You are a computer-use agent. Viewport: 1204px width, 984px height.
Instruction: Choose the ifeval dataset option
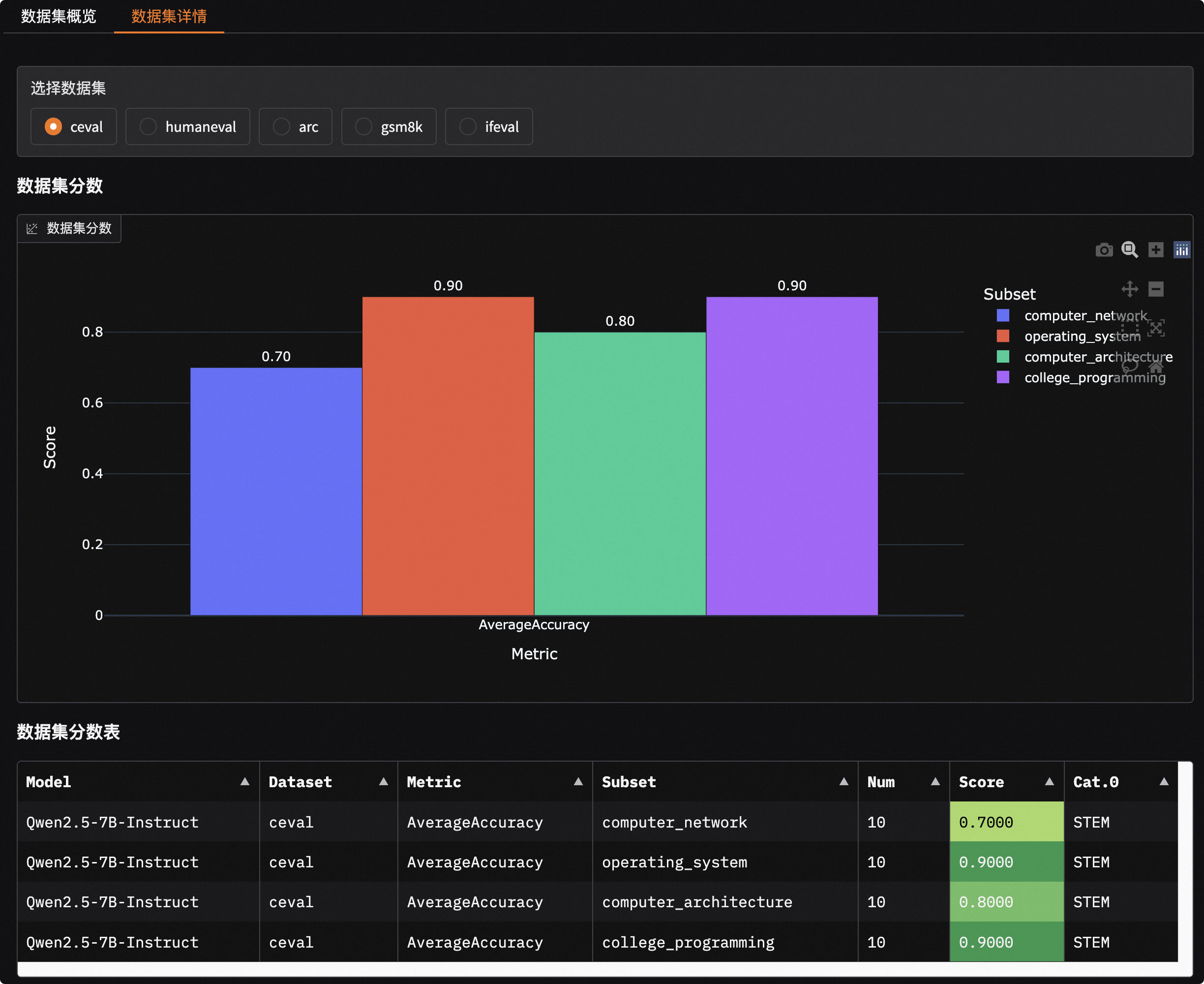[x=468, y=126]
